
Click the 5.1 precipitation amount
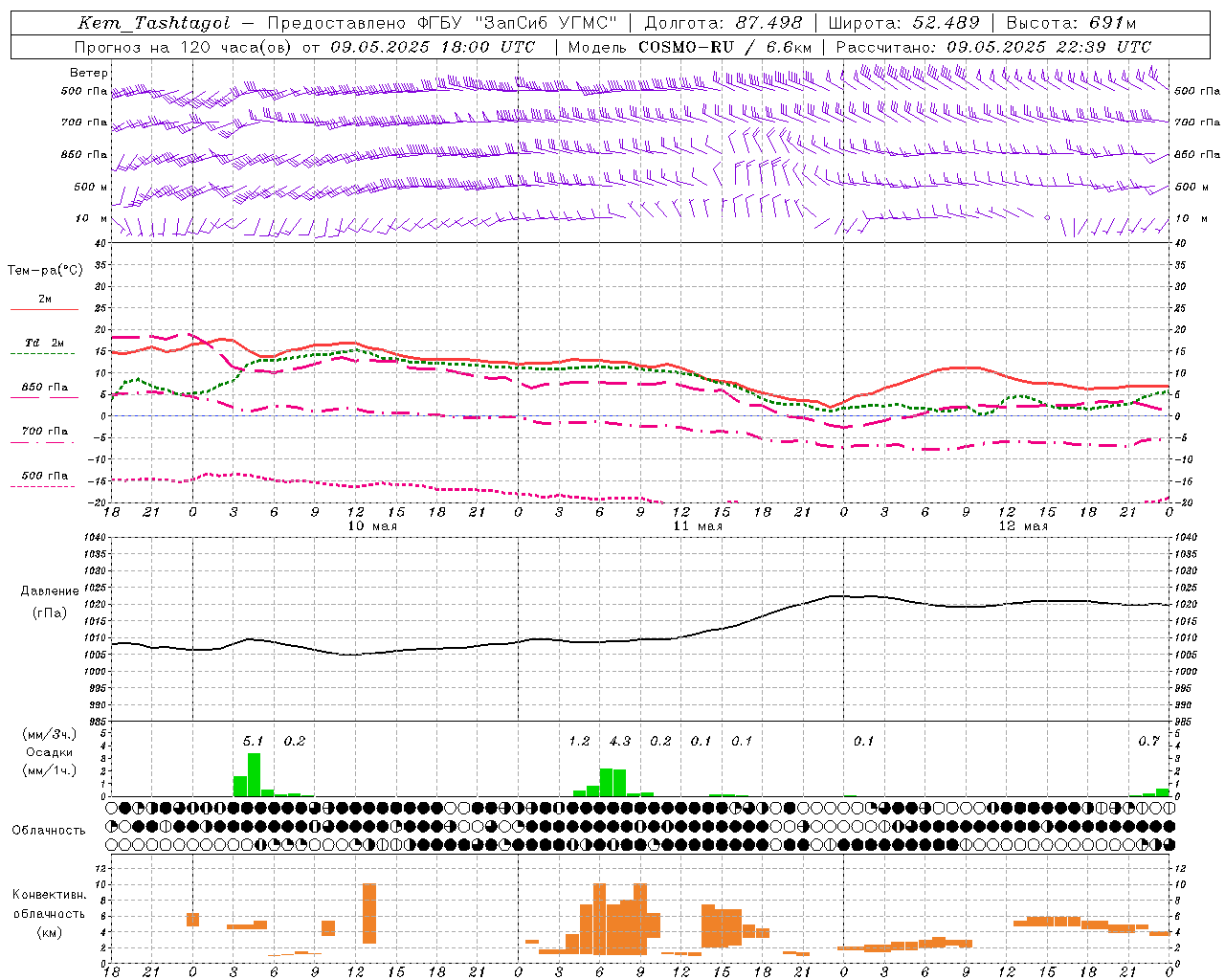[x=253, y=741]
